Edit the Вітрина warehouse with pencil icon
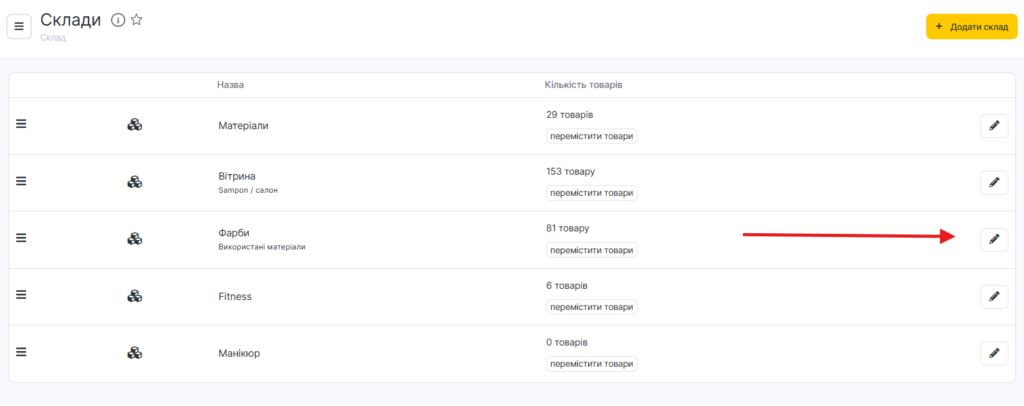This screenshot has height=406, width=1024. click(993, 183)
